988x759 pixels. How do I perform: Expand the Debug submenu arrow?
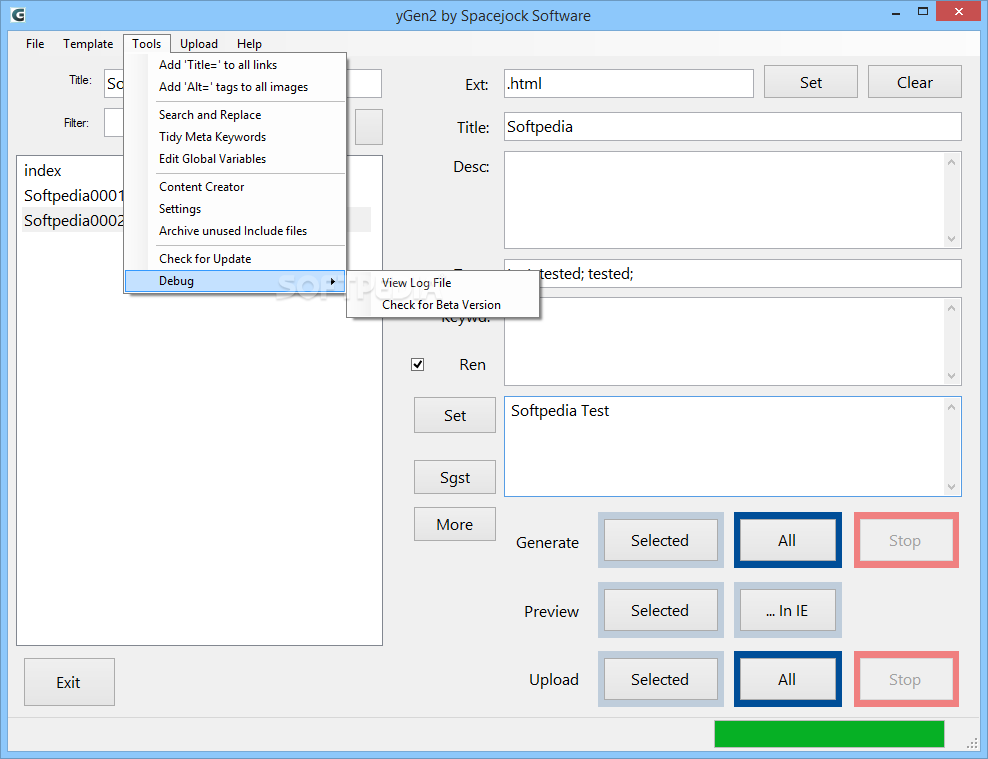[333, 281]
